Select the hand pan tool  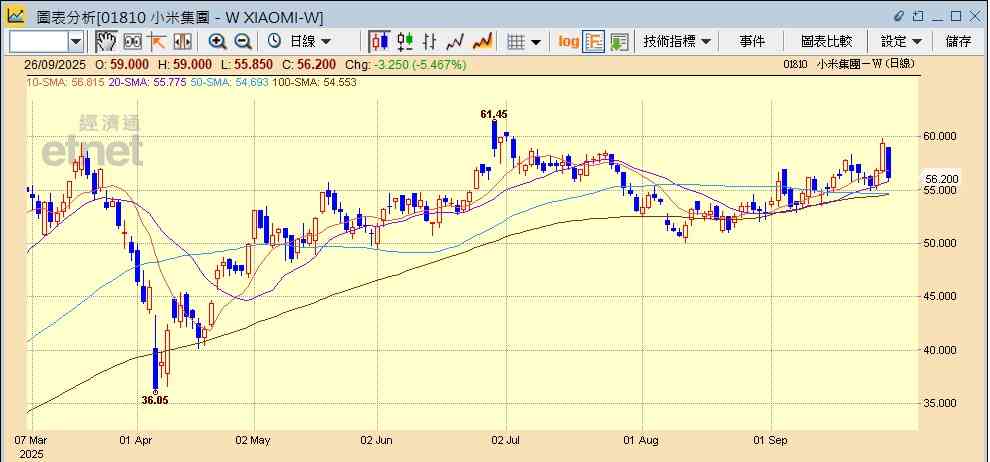[106, 42]
